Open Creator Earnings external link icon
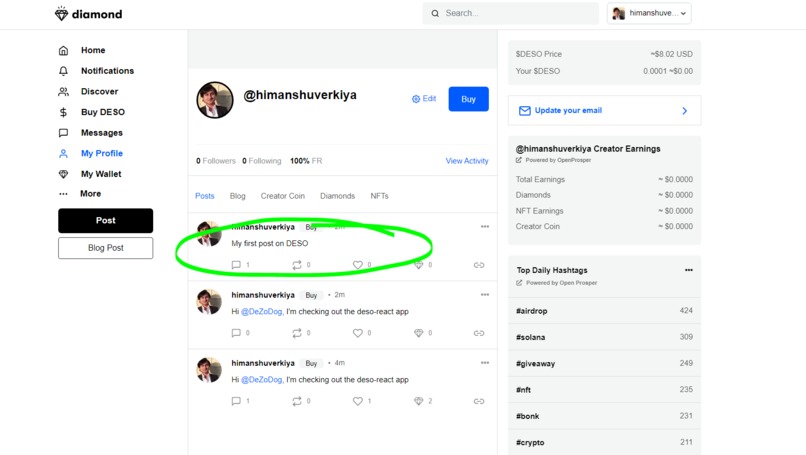 point(519,160)
